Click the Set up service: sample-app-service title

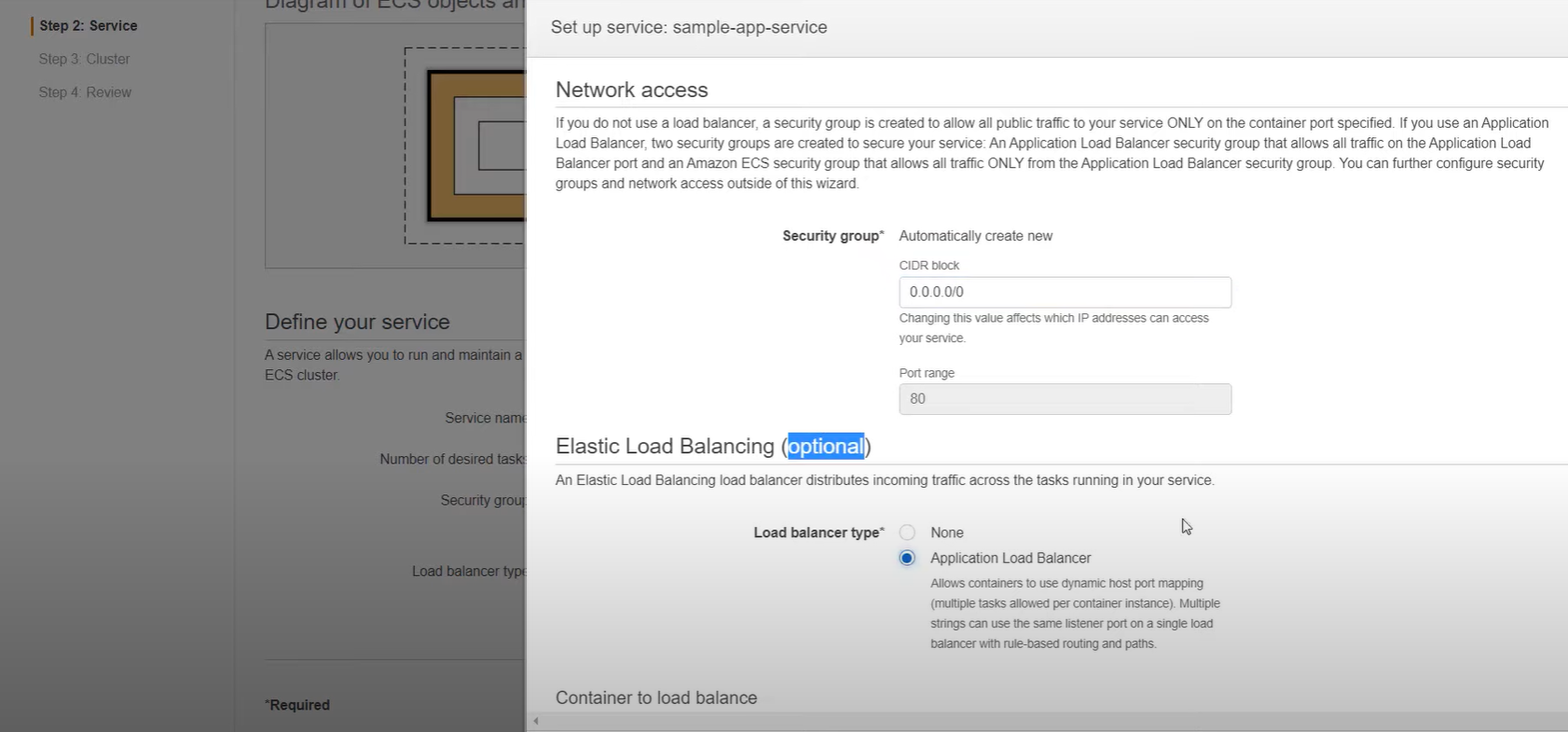[689, 27]
